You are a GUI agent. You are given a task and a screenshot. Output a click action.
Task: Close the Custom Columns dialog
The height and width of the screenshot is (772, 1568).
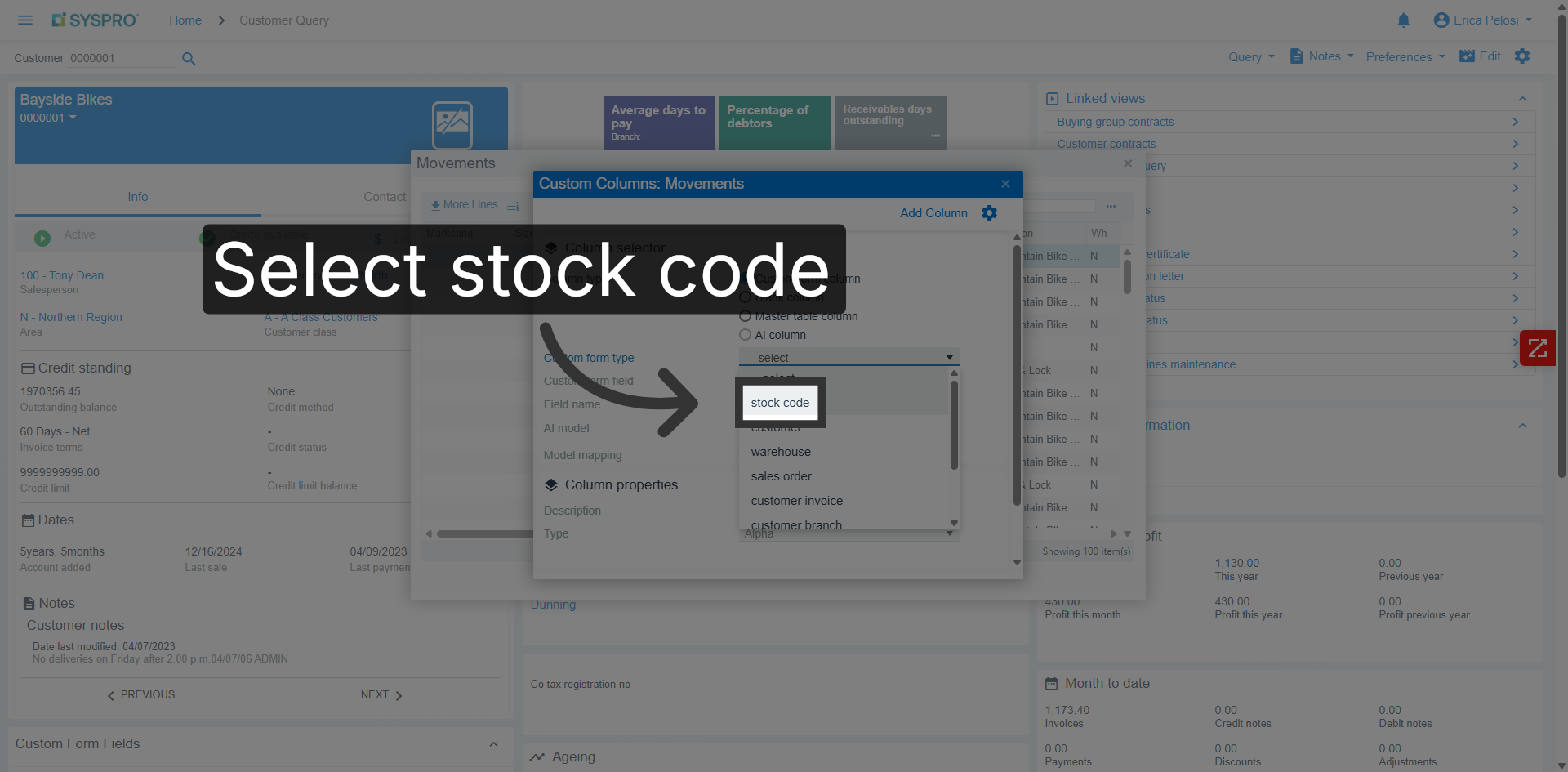tap(1005, 184)
